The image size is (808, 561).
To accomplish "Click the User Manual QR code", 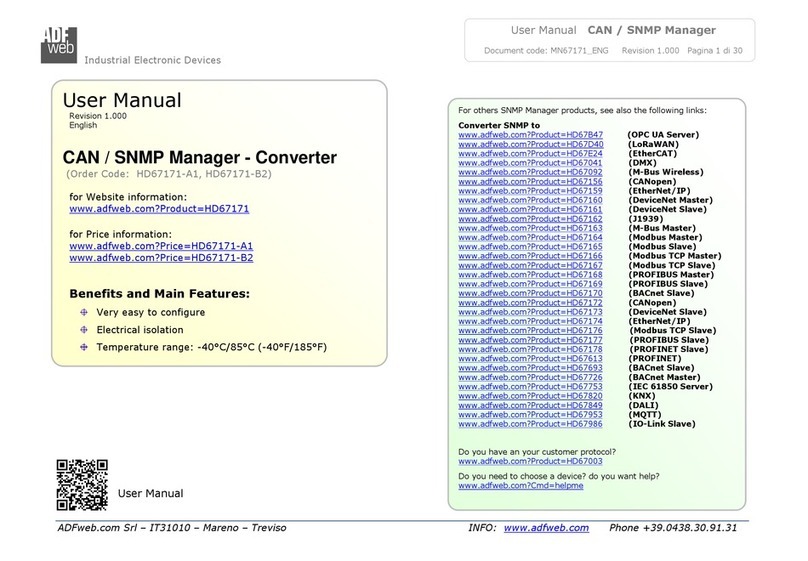I will tap(82, 485).
